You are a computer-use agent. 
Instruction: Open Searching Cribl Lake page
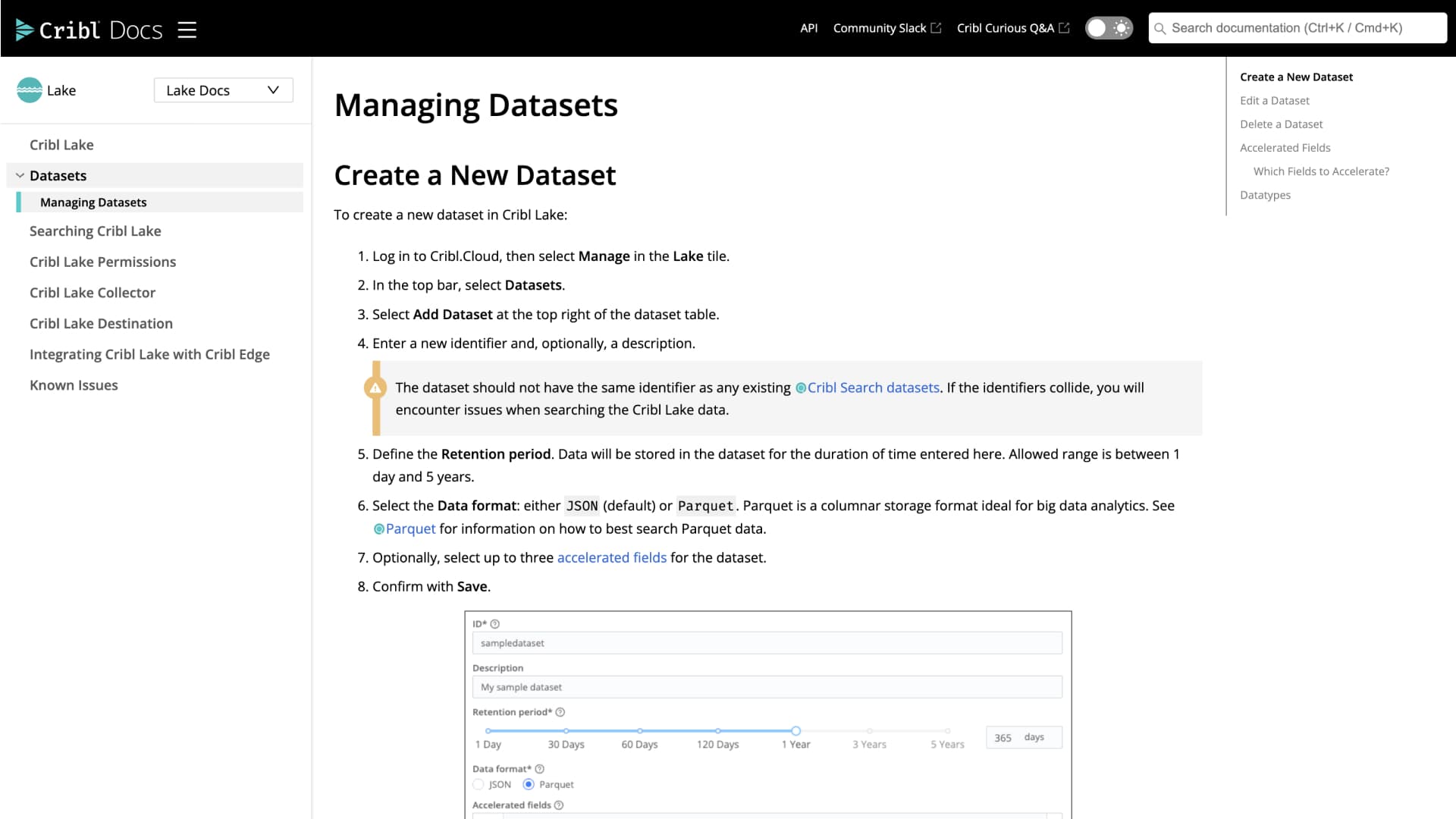point(96,231)
